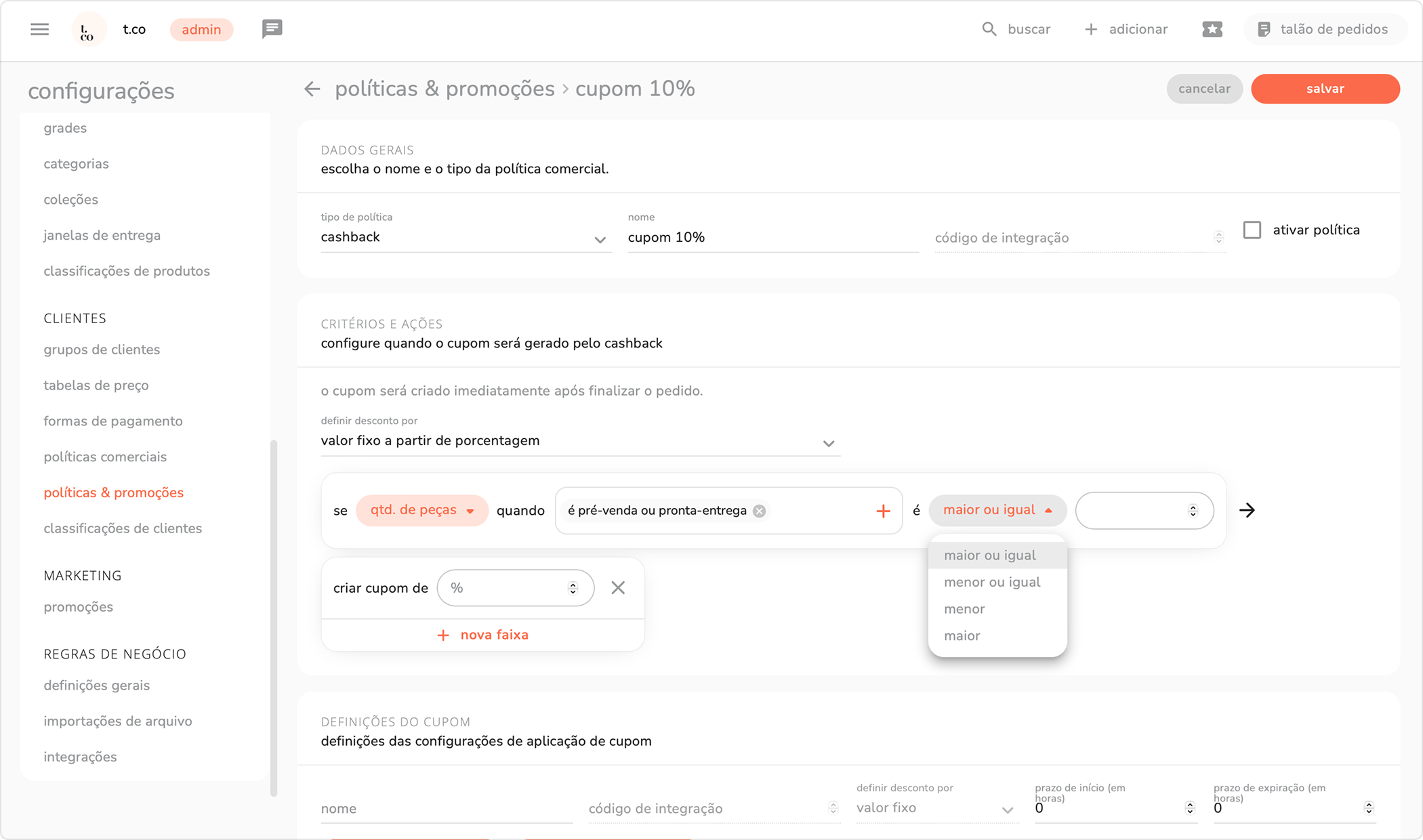Choose the maior option in list
The image size is (1423, 840).
(x=962, y=635)
